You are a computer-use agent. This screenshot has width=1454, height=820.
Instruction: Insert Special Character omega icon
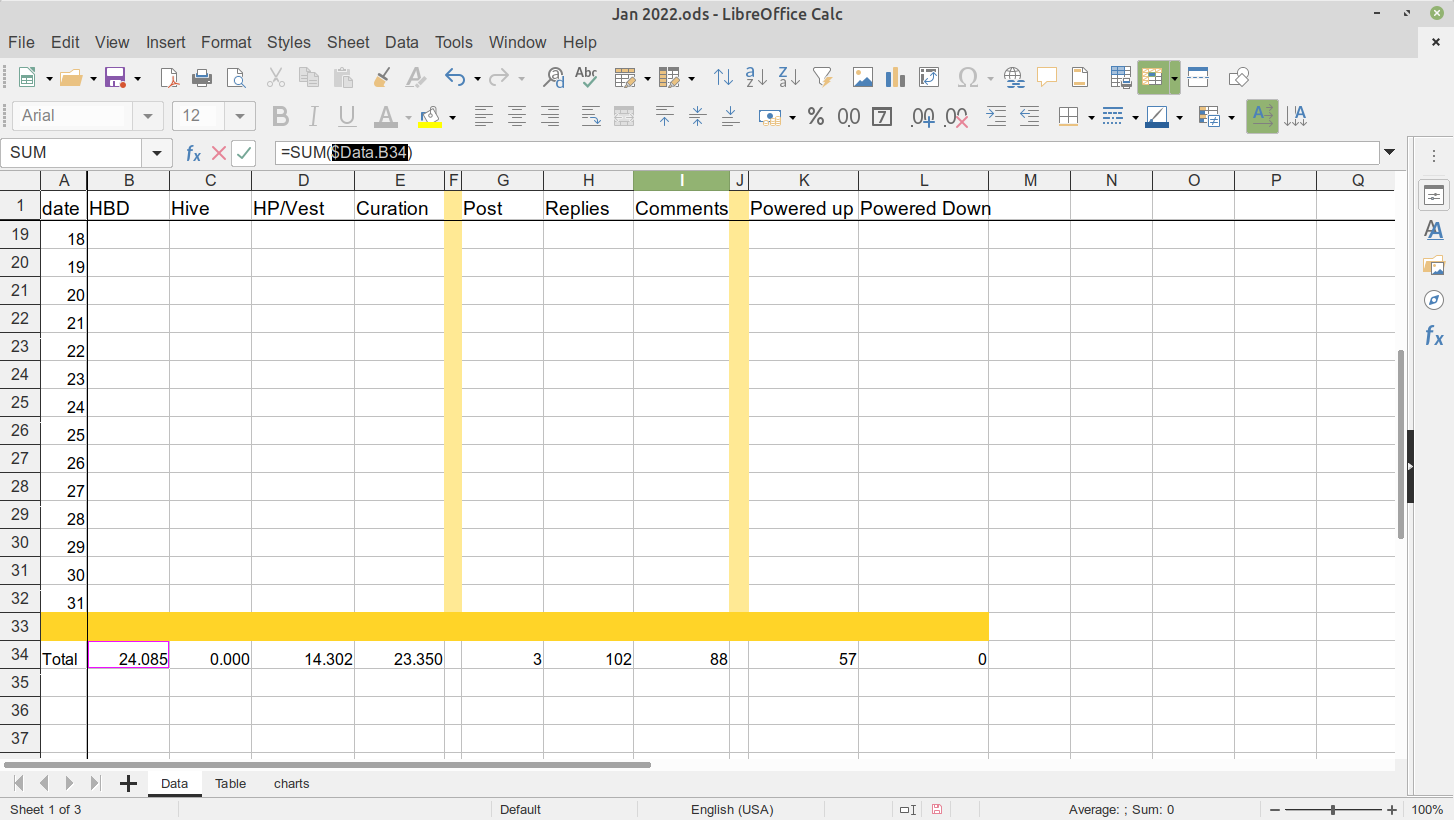(967, 78)
